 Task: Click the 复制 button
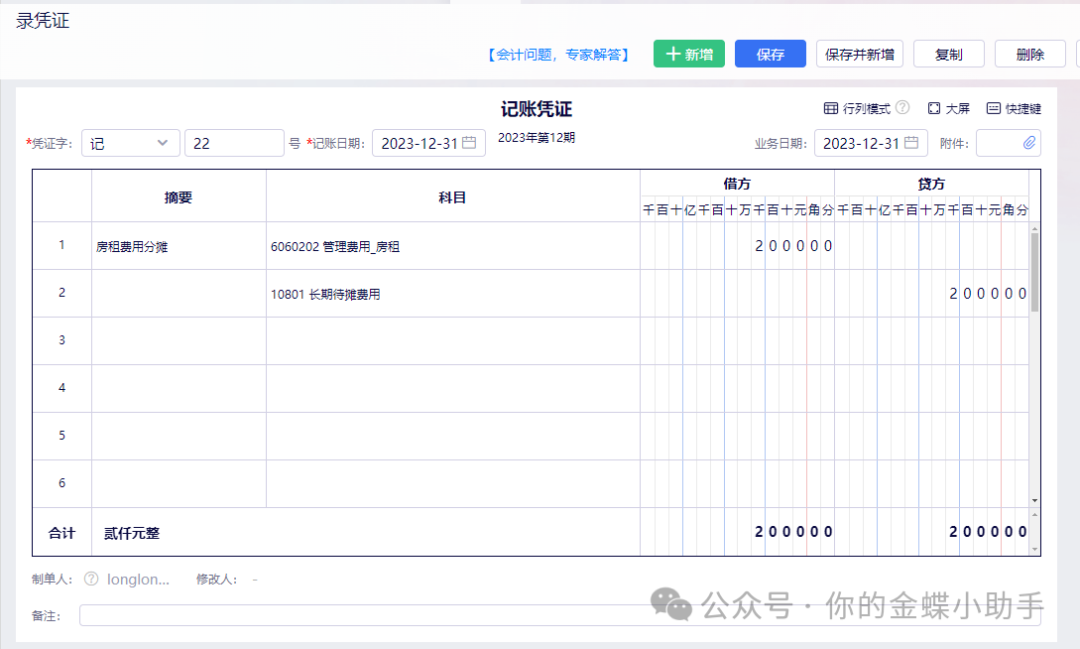click(948, 54)
